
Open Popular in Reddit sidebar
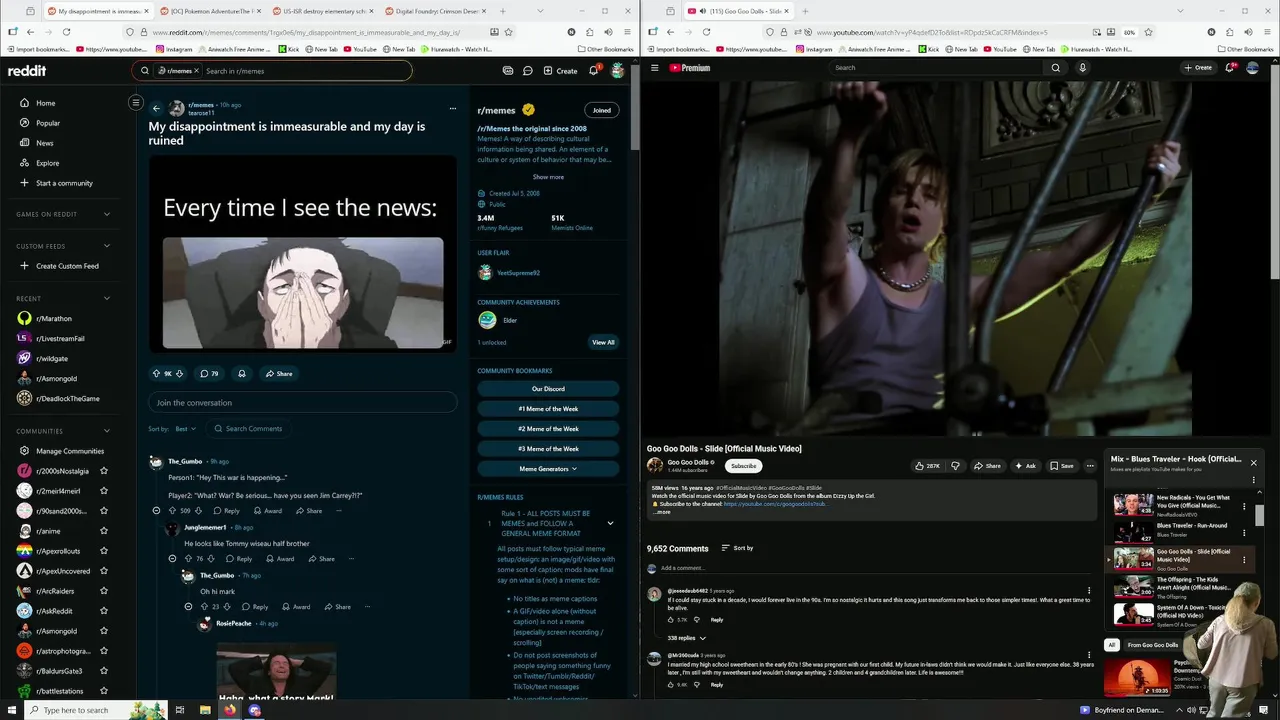point(48,123)
